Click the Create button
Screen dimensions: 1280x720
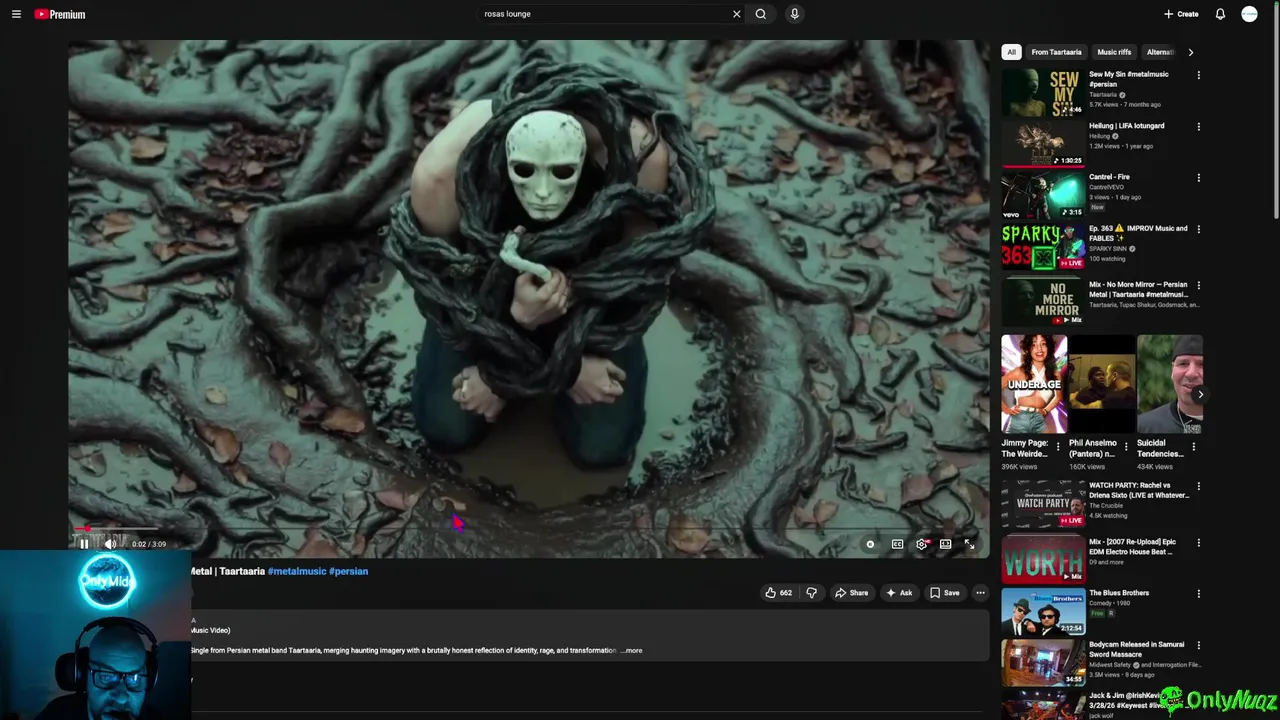1181,14
